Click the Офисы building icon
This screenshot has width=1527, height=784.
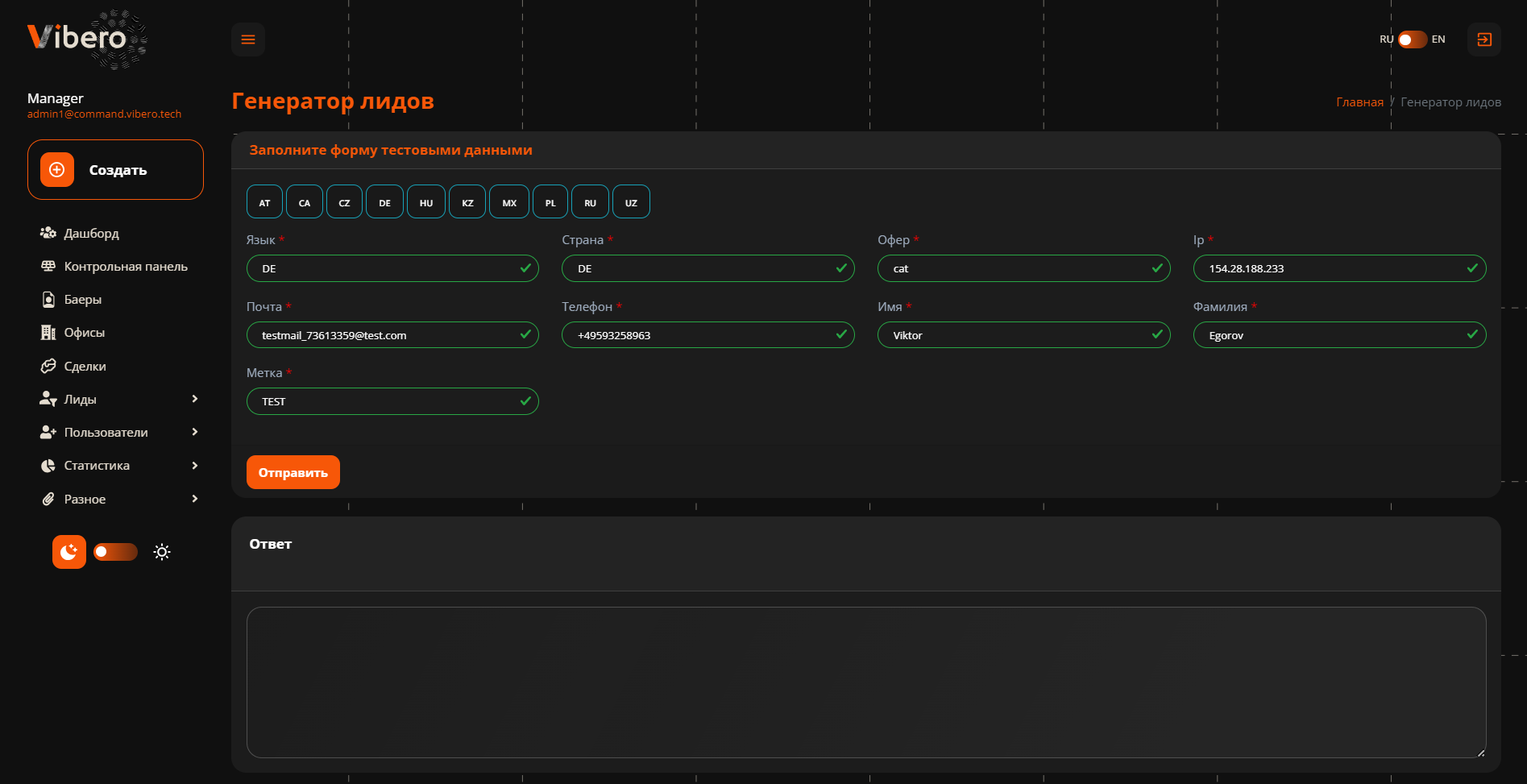pyautogui.click(x=48, y=332)
